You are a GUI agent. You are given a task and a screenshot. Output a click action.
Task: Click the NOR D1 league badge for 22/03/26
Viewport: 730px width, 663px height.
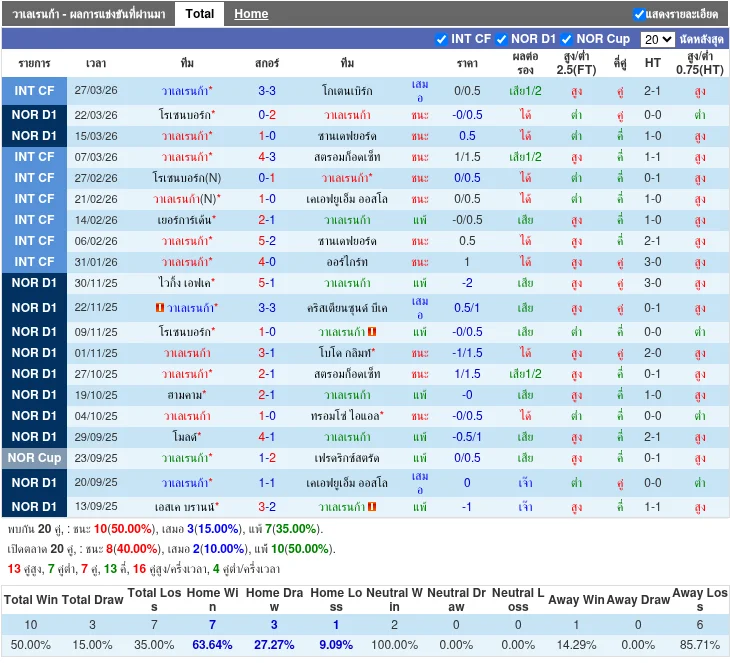(35, 115)
